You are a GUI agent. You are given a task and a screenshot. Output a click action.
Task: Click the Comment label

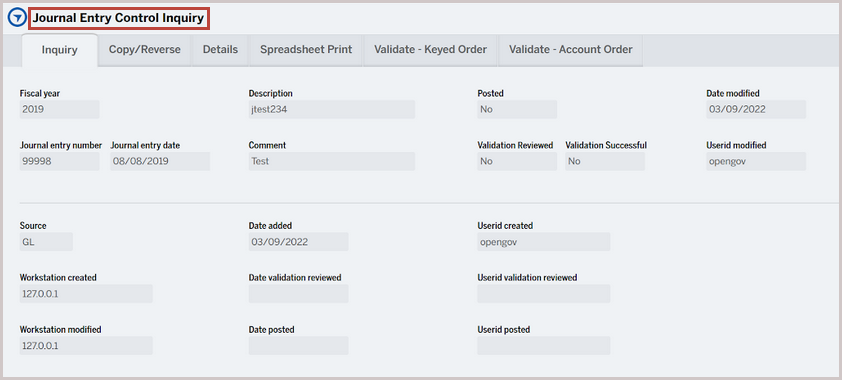pyautogui.click(x=267, y=145)
